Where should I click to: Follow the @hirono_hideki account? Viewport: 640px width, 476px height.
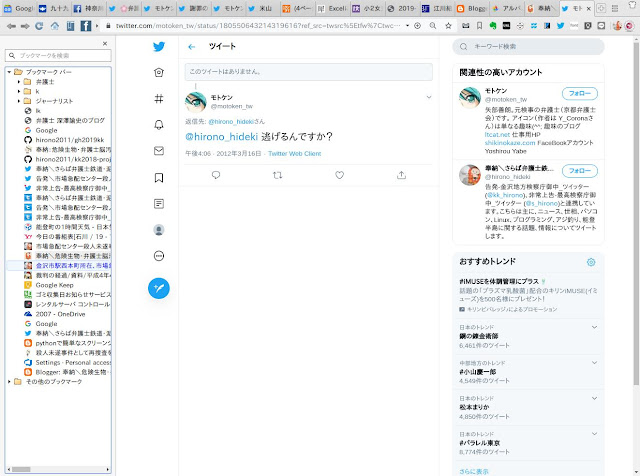[x=580, y=171]
